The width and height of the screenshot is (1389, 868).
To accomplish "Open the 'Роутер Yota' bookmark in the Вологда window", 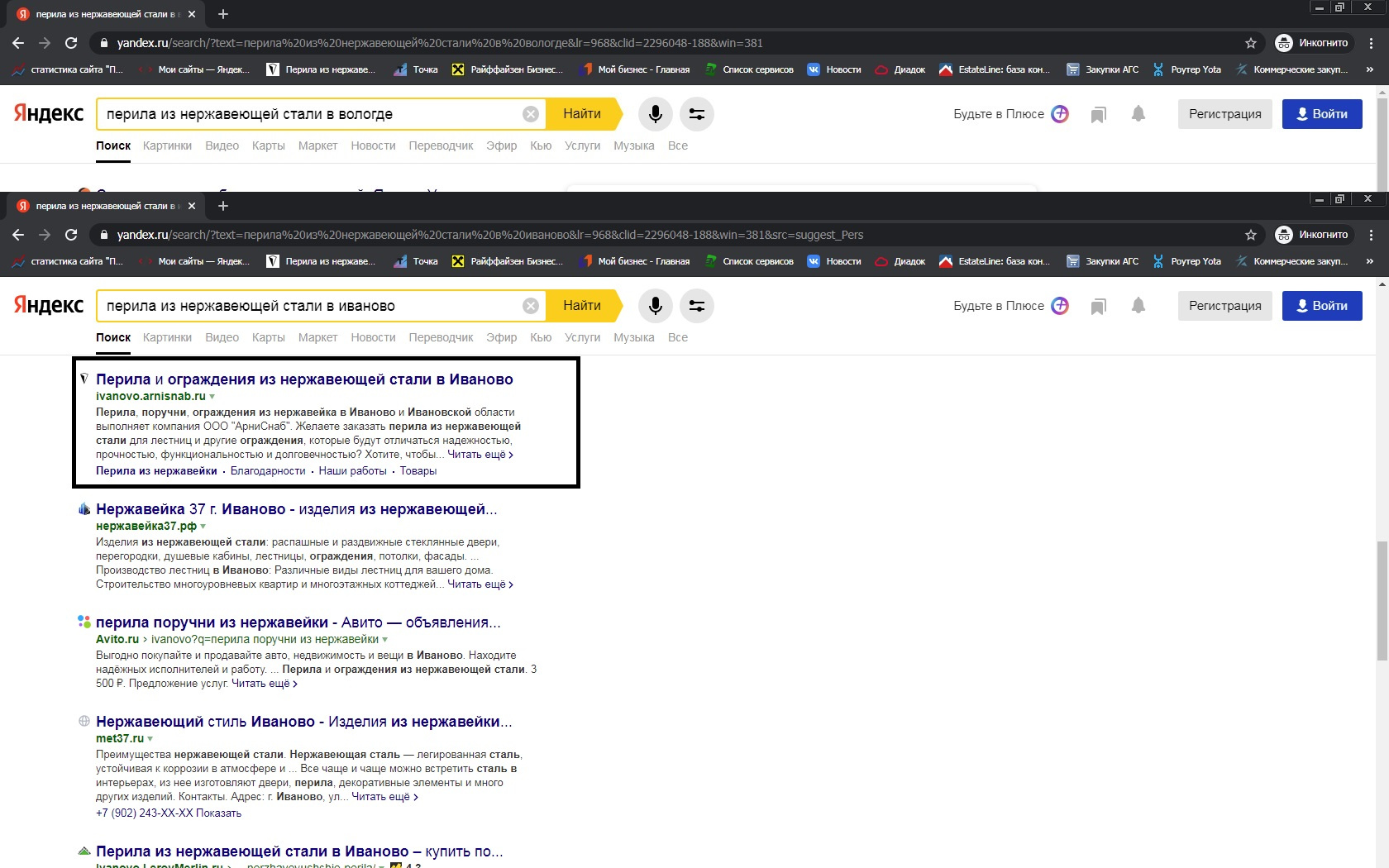I will (x=1186, y=69).
